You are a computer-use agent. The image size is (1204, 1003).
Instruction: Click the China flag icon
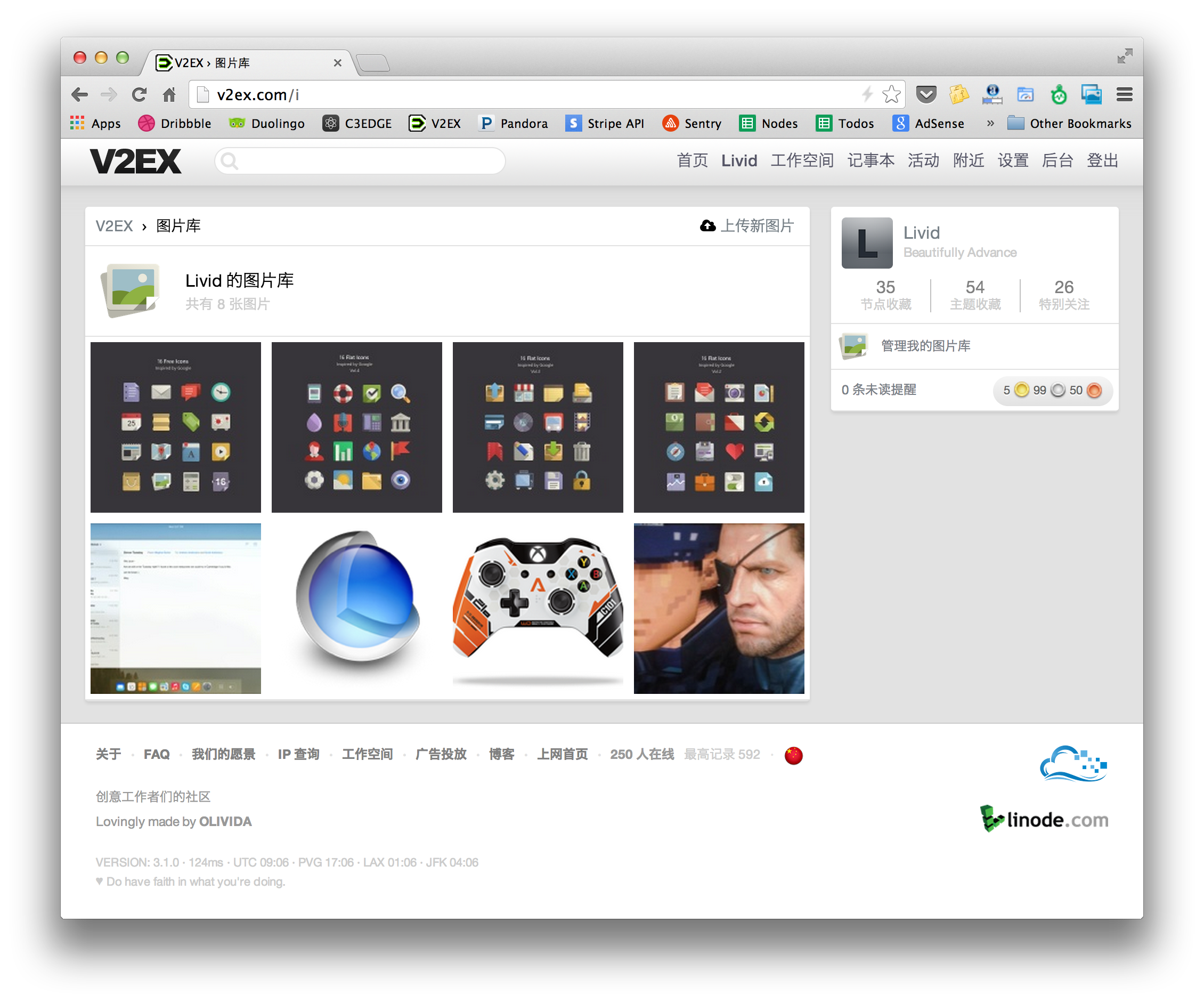click(793, 755)
